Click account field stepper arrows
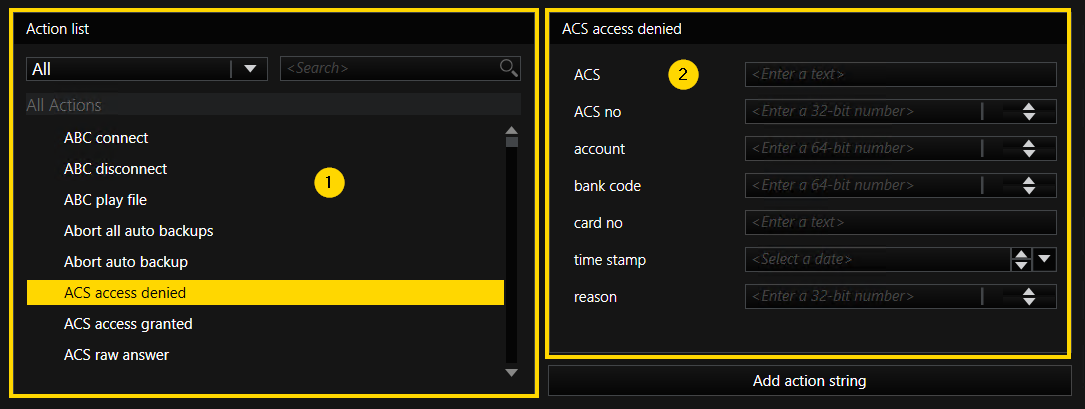The width and height of the screenshot is (1085, 409). point(1028,148)
